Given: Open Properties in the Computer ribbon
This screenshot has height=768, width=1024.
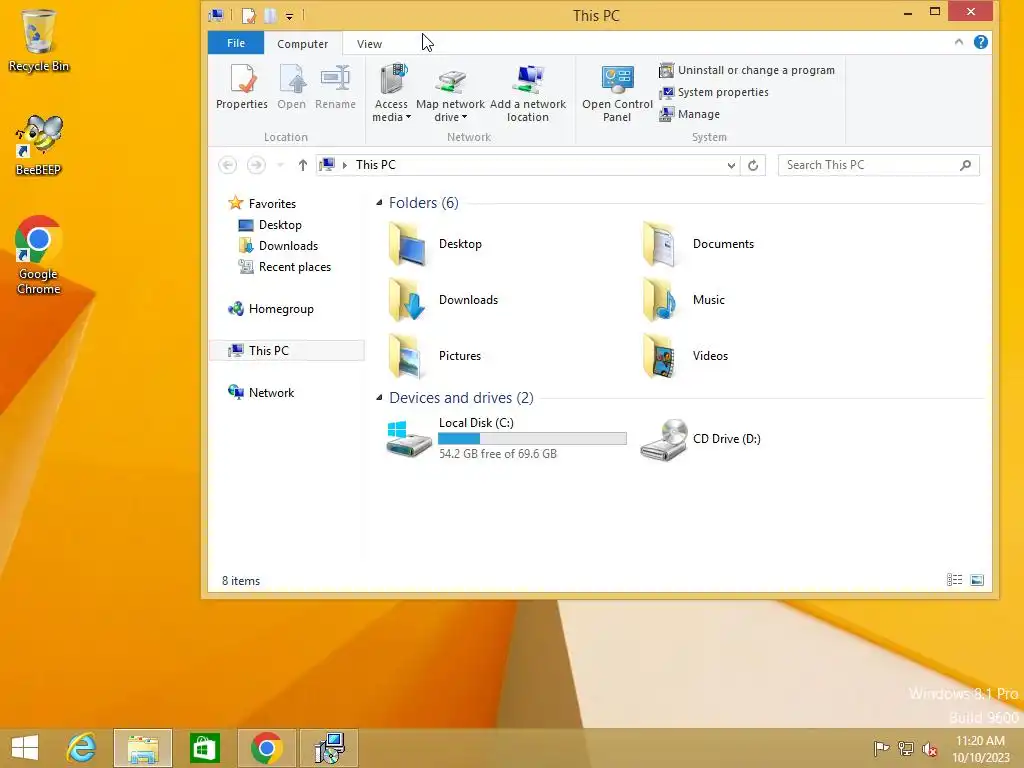Looking at the screenshot, I should click(242, 86).
